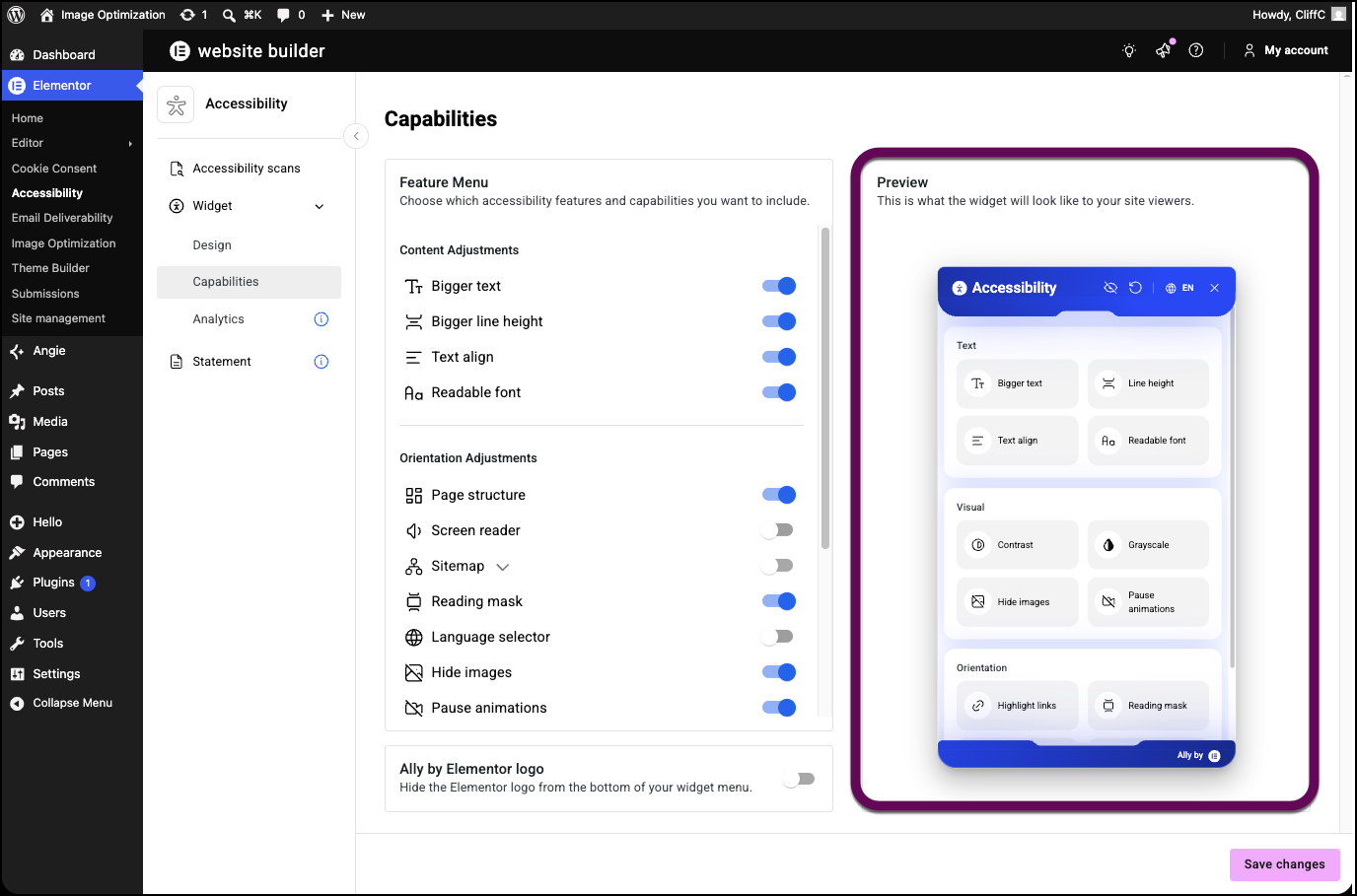This screenshot has height=896, width=1357.
Task: Click the Readable font card in preview
Action: (1148, 441)
